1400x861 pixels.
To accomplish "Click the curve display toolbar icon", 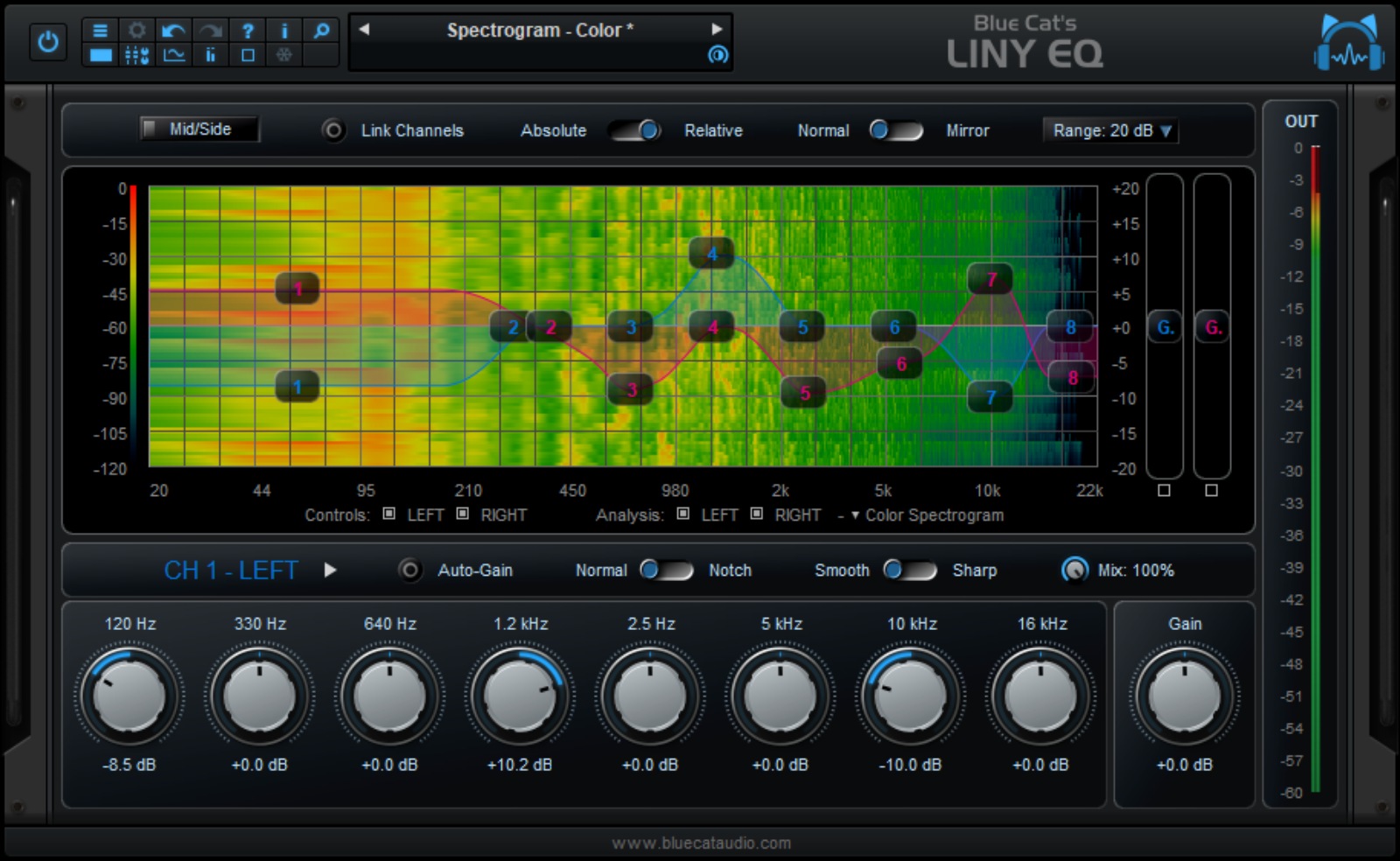I will (173, 54).
